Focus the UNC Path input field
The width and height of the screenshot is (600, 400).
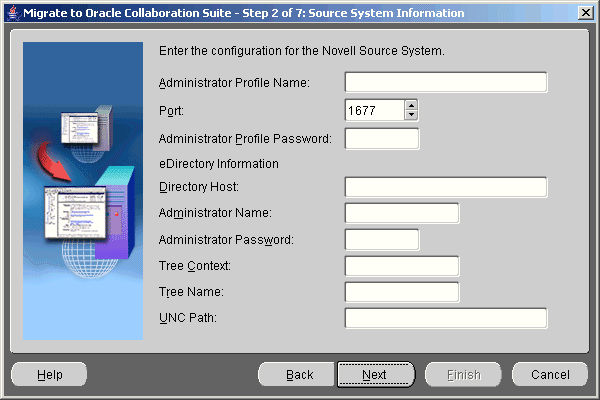(446, 318)
